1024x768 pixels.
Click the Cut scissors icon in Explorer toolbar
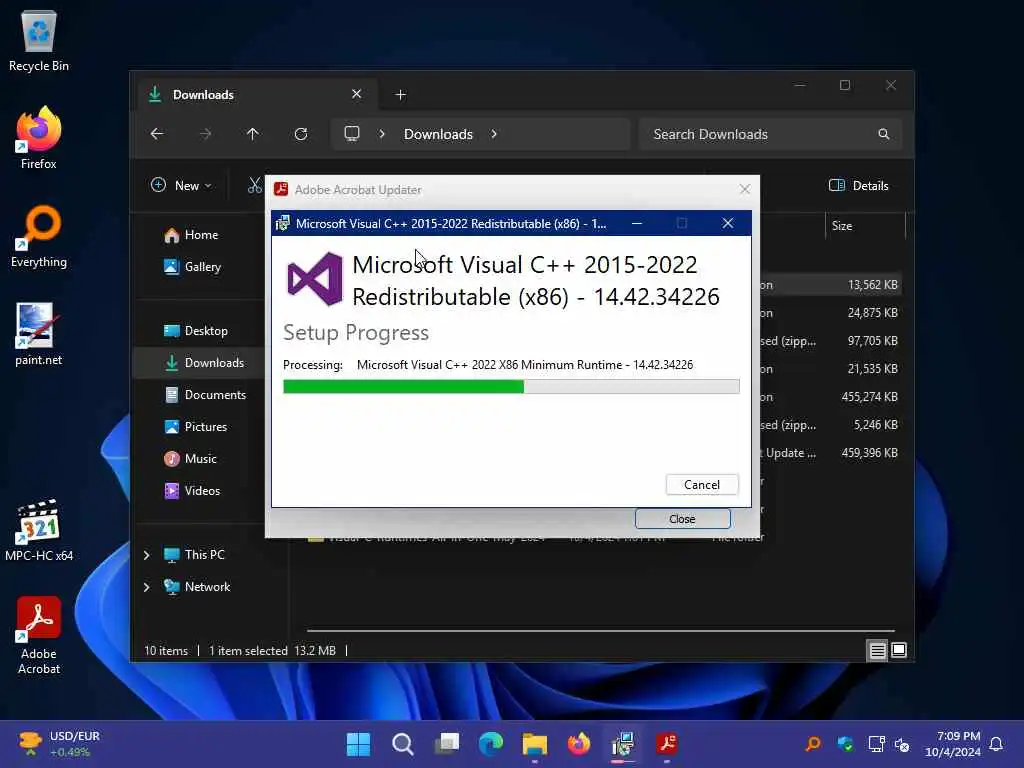[254, 185]
